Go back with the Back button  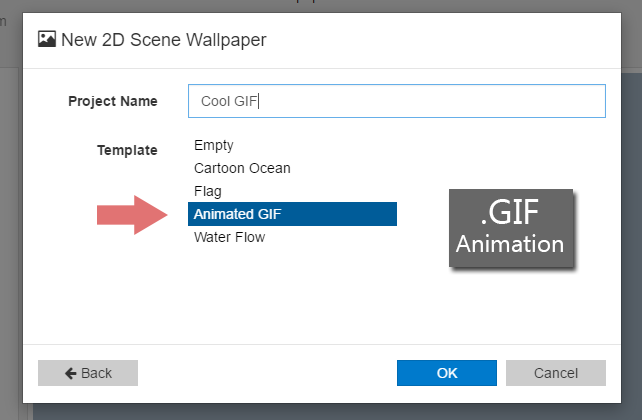pos(88,373)
